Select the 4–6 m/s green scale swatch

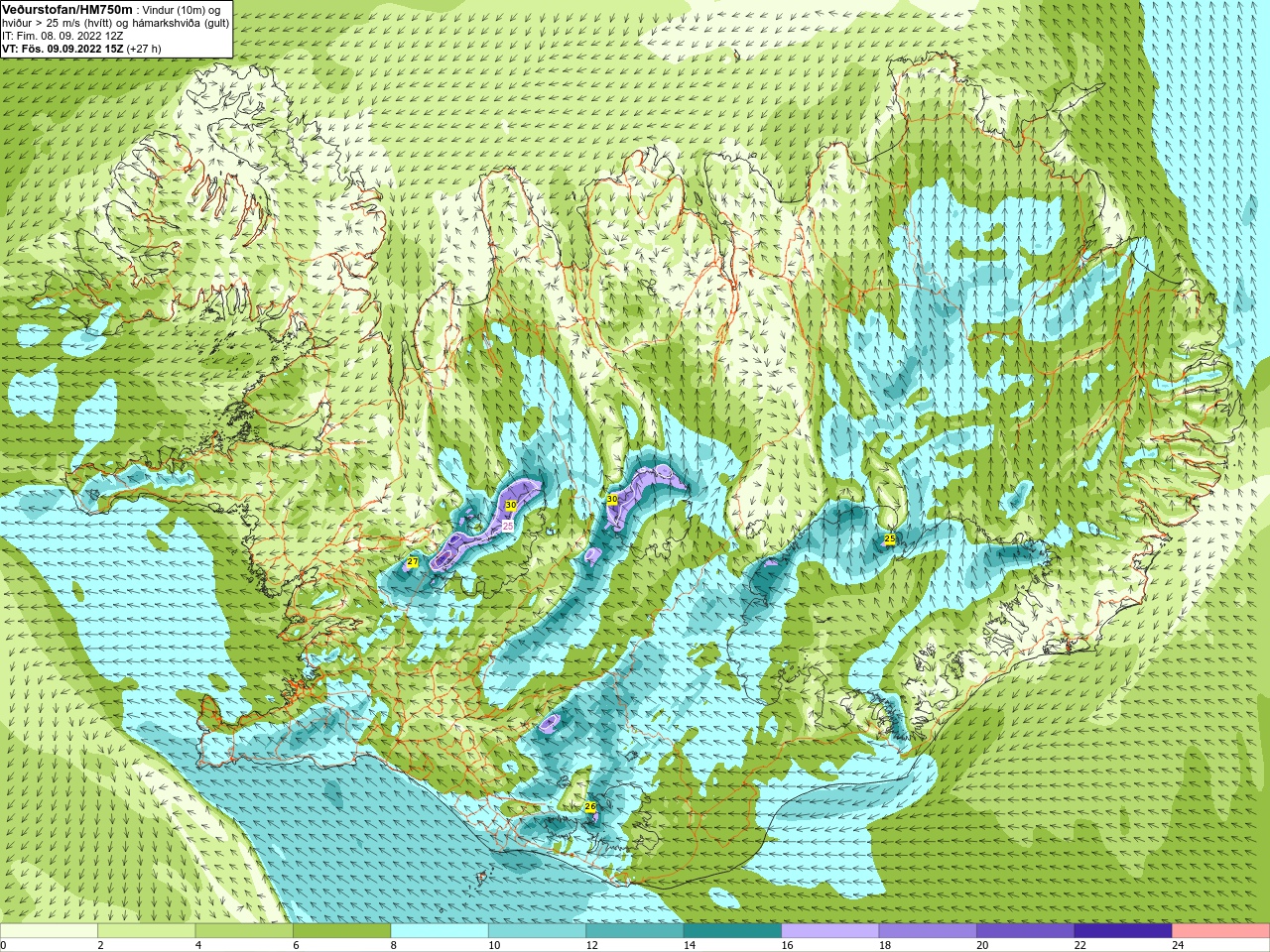pos(244,931)
